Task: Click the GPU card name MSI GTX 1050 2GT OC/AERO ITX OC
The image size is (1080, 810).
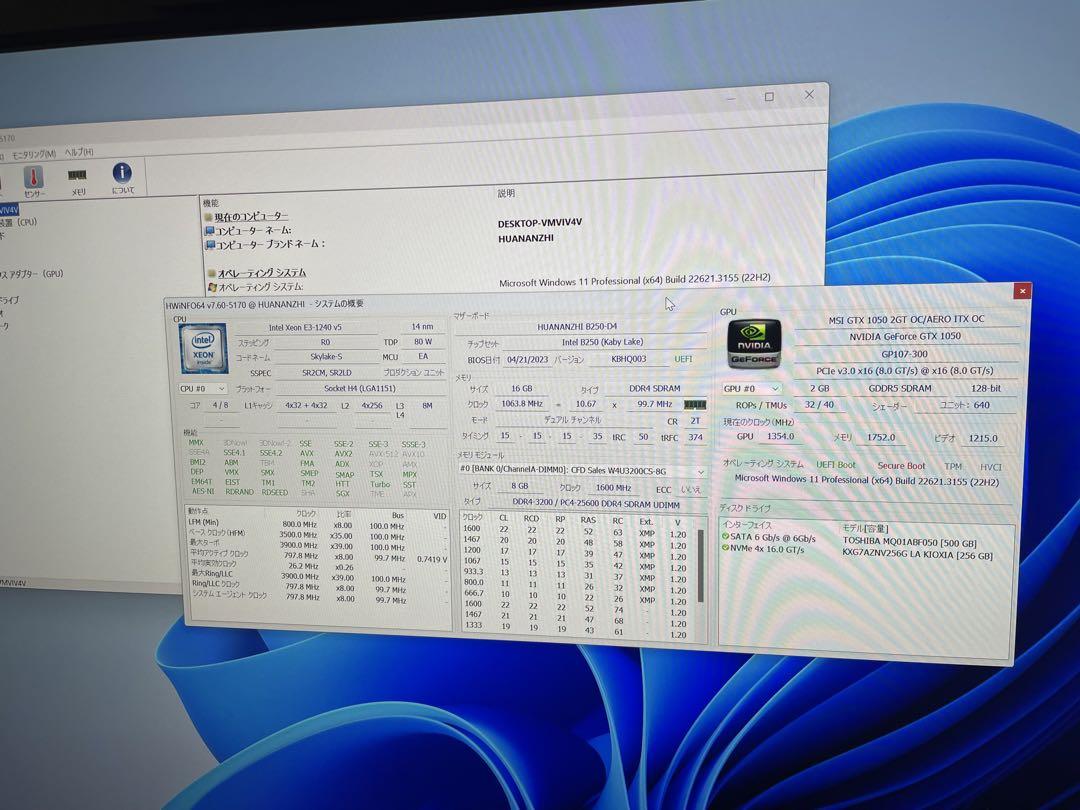Action: click(x=905, y=320)
